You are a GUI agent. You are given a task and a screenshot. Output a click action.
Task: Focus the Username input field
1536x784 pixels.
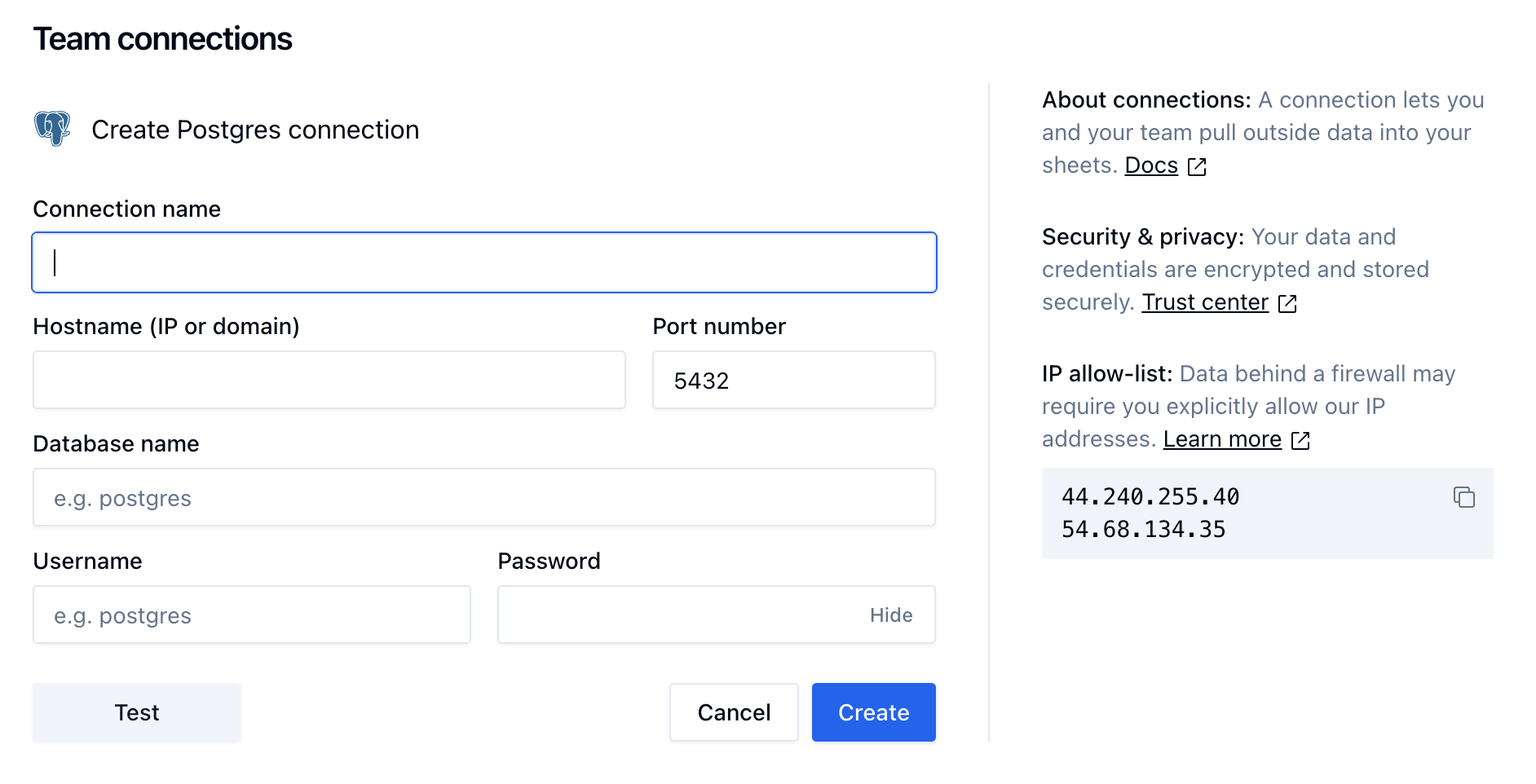pos(251,615)
